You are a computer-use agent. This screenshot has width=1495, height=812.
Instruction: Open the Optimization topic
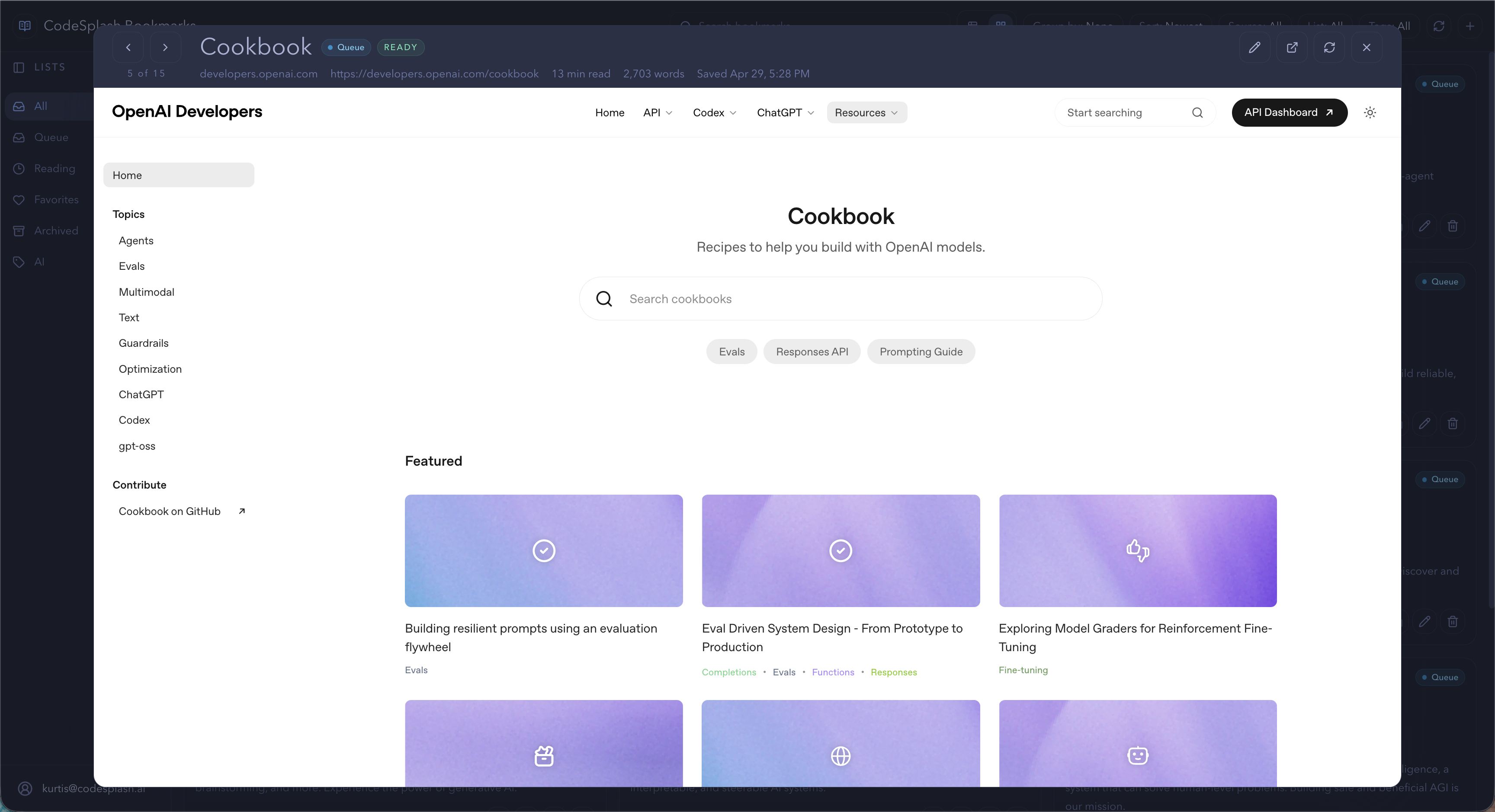150,369
